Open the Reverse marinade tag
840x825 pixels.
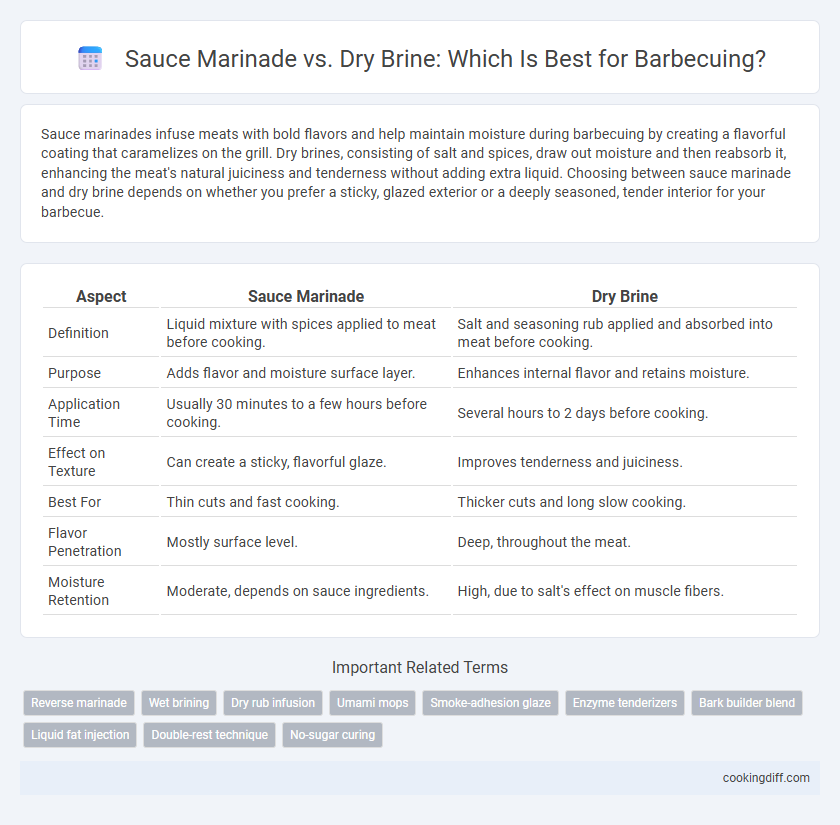point(79,703)
